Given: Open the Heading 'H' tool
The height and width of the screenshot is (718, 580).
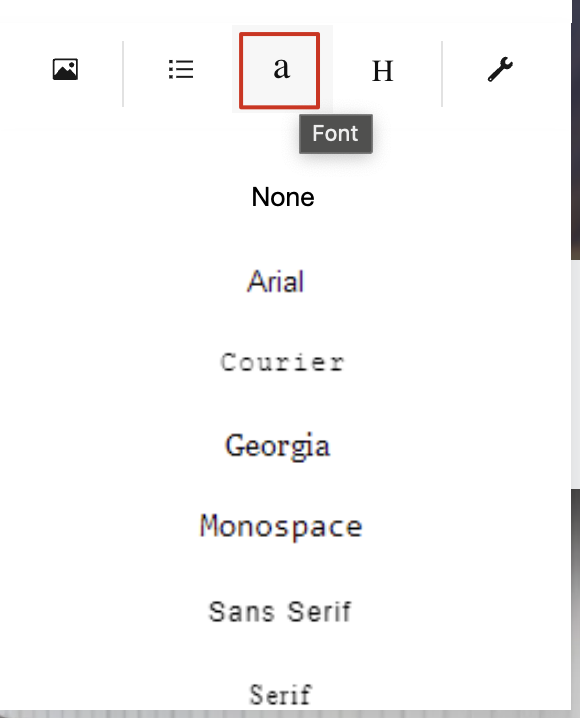Looking at the screenshot, I should coord(383,71).
